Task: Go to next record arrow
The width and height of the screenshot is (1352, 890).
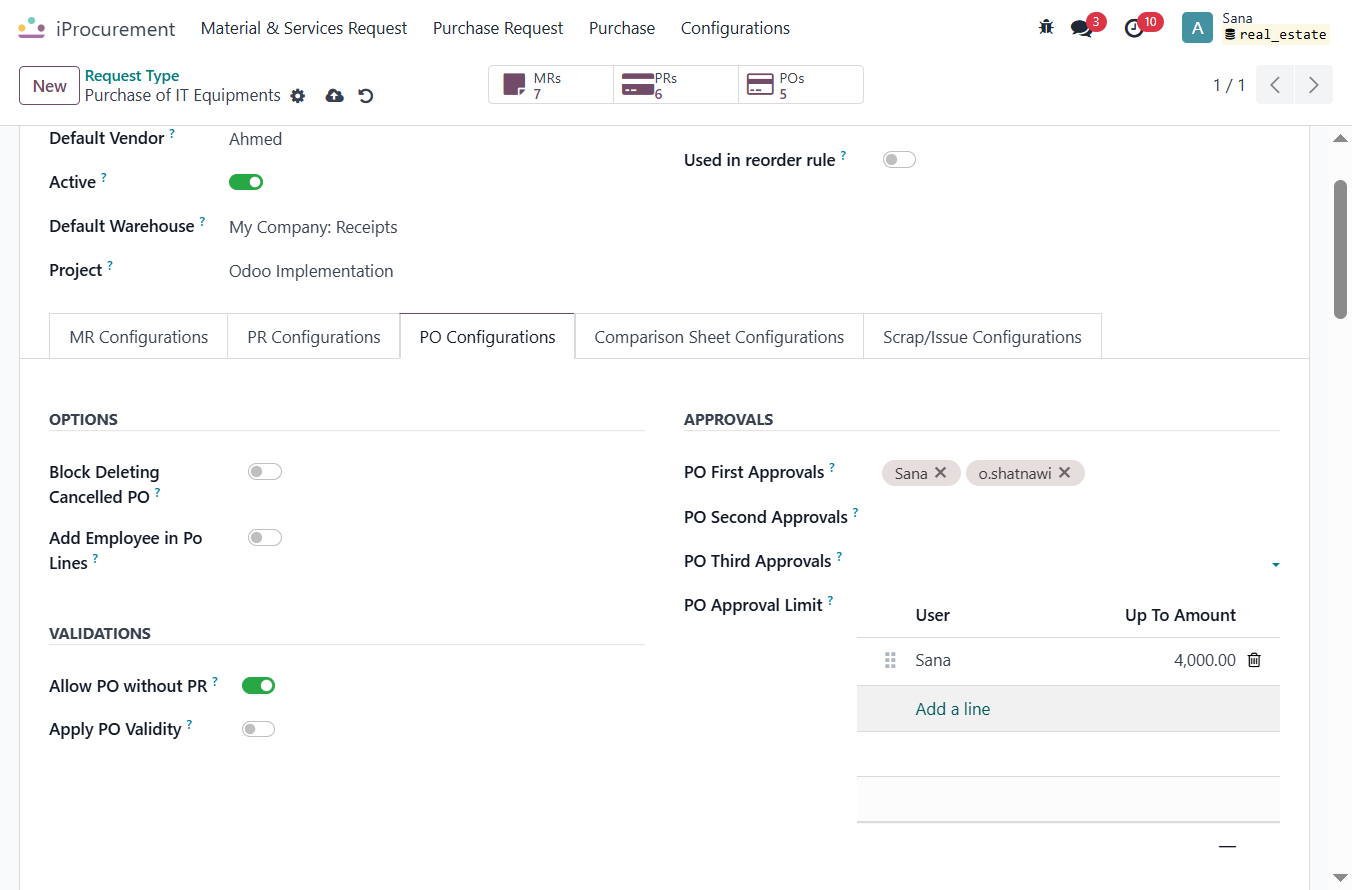Action: (1314, 85)
